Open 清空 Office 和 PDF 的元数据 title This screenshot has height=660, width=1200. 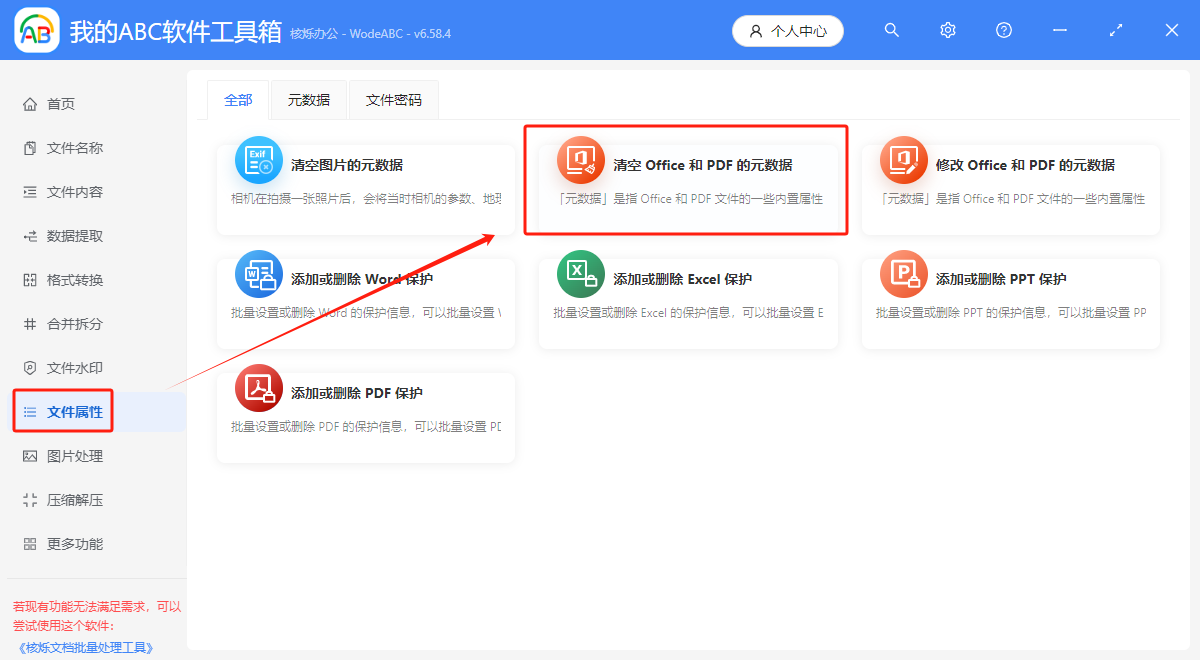point(703,165)
